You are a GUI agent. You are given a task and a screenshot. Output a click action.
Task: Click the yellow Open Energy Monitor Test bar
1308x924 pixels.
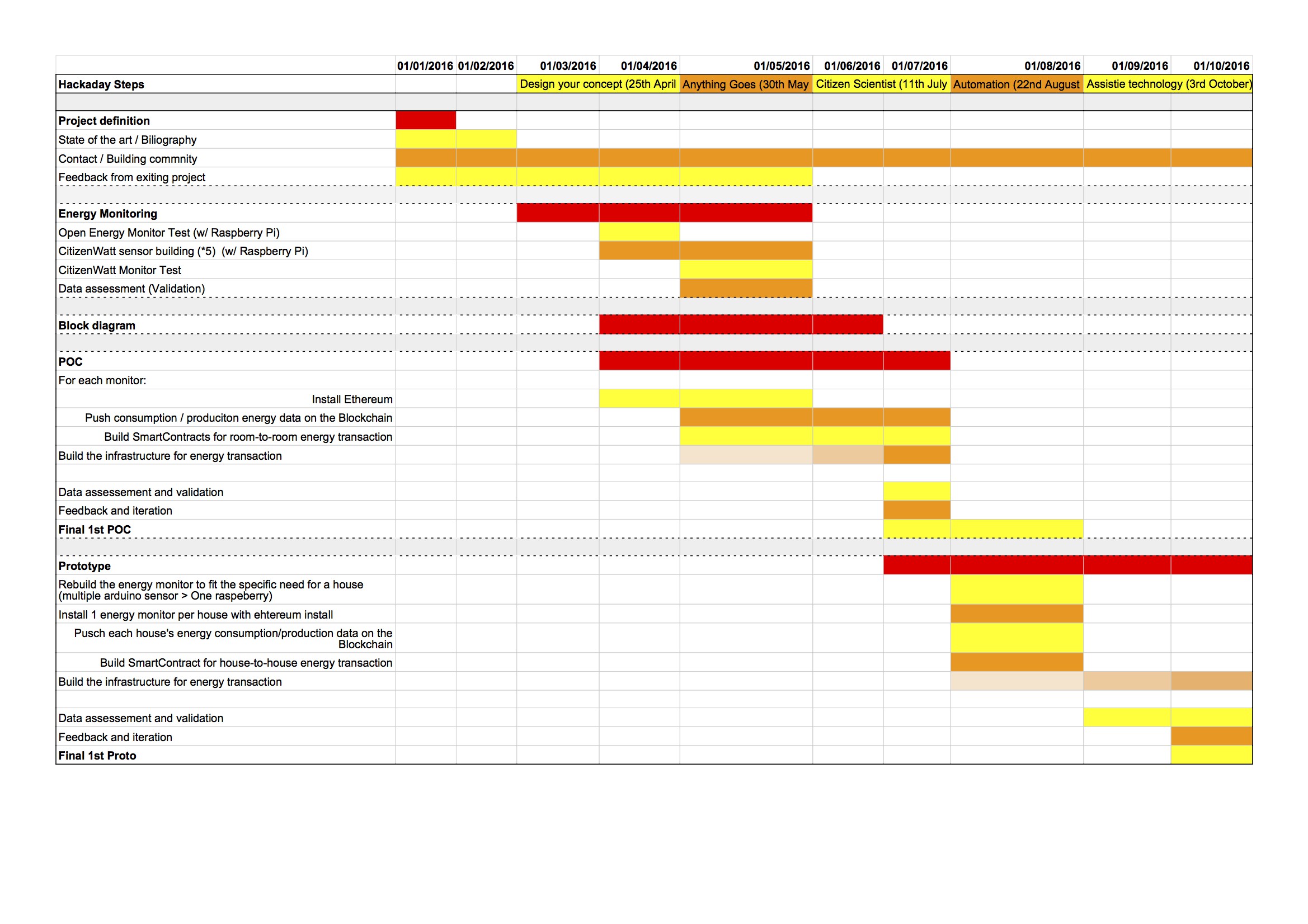pyautogui.click(x=639, y=232)
